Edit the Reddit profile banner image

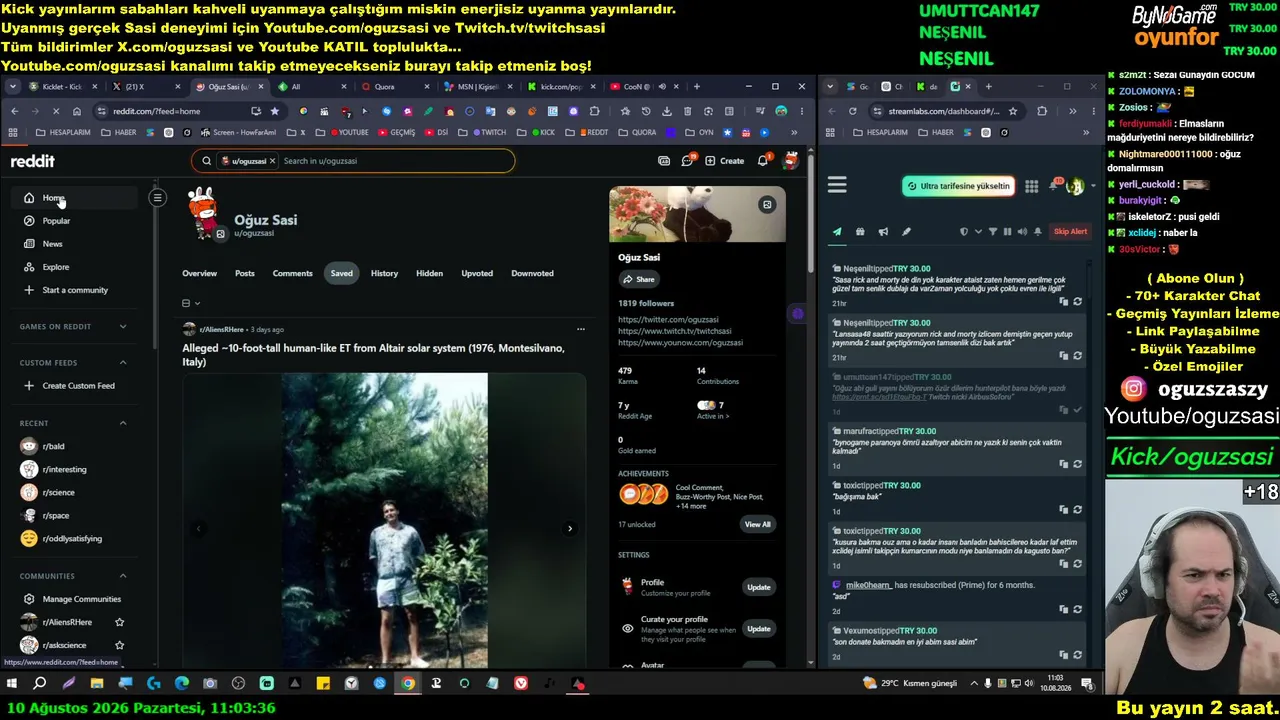[x=767, y=204]
